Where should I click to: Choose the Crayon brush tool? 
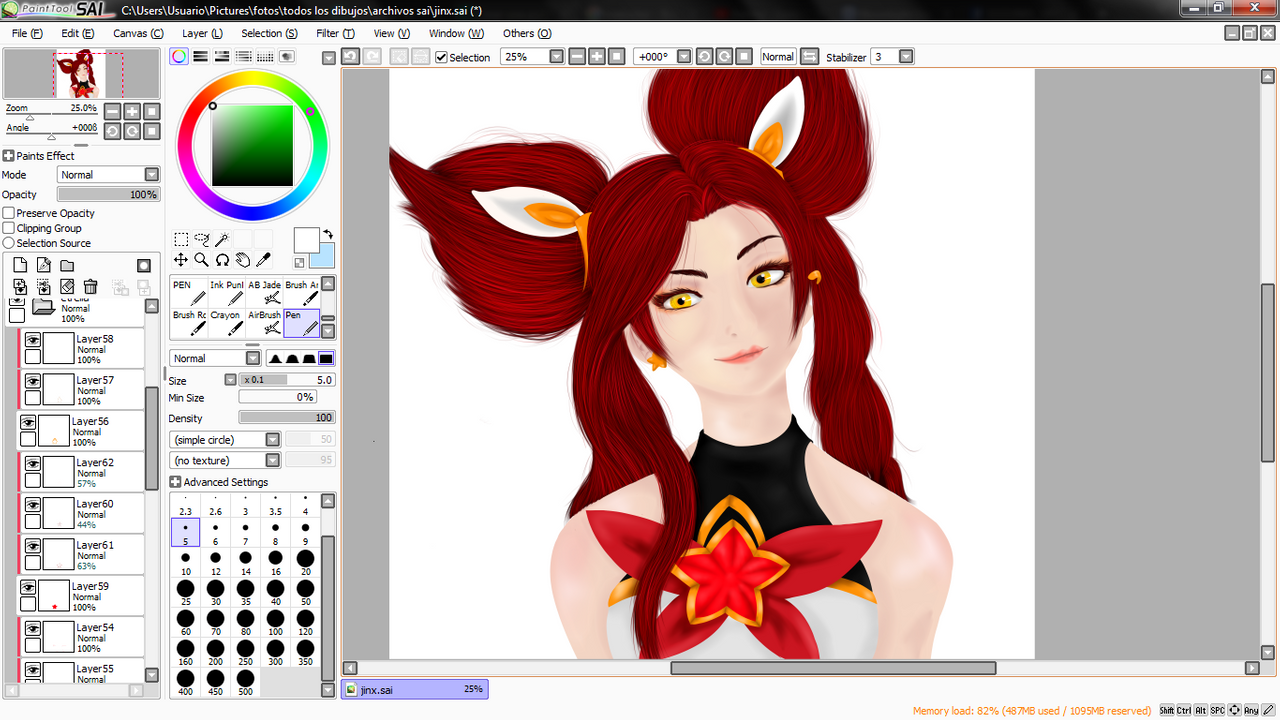coord(226,323)
